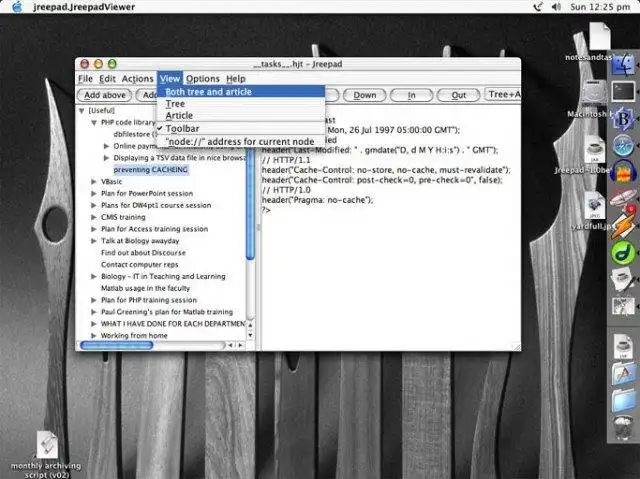
Task: Collapse the [Useful] root node
Action: click(x=81, y=111)
